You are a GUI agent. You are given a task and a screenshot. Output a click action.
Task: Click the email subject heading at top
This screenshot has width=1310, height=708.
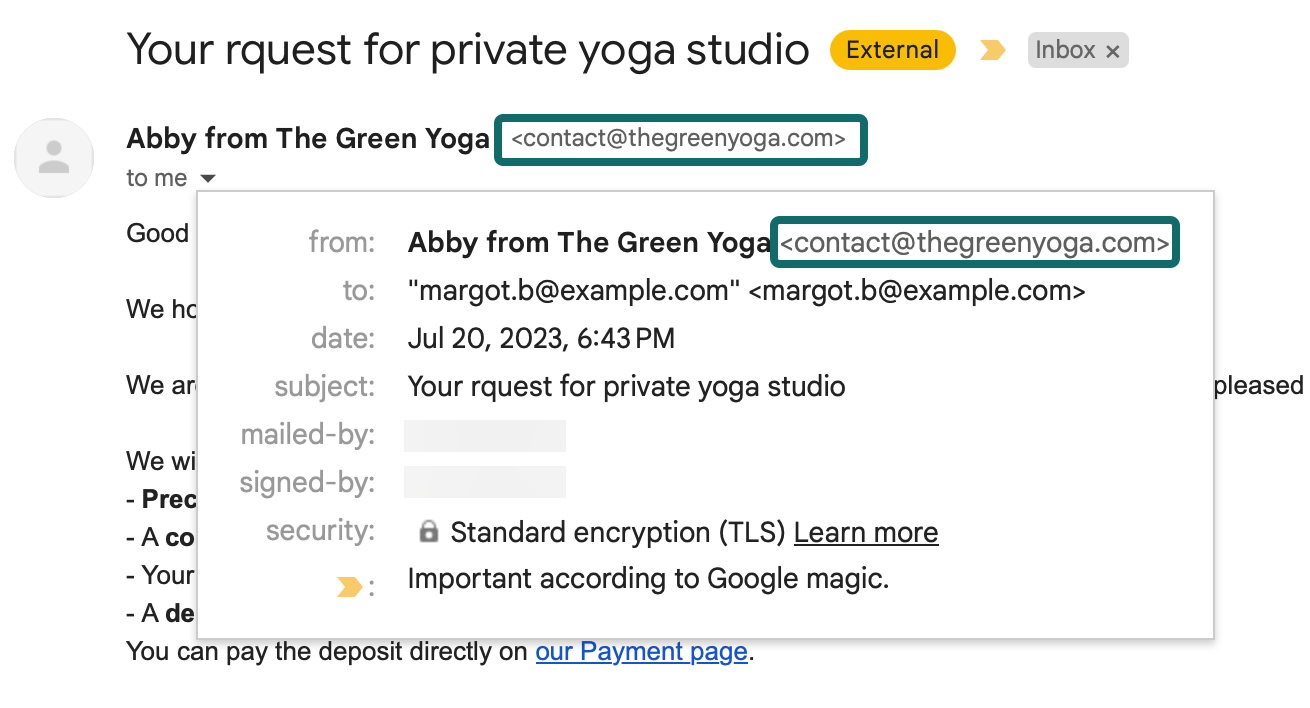pos(467,50)
